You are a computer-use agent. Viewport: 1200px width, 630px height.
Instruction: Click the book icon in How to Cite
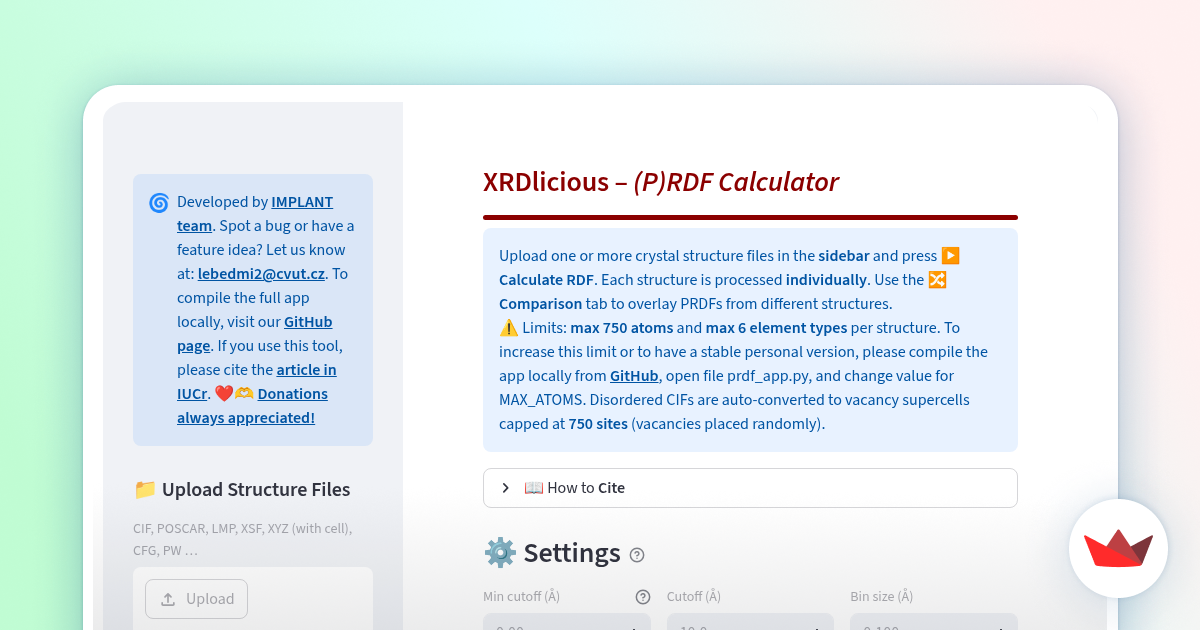click(x=534, y=488)
